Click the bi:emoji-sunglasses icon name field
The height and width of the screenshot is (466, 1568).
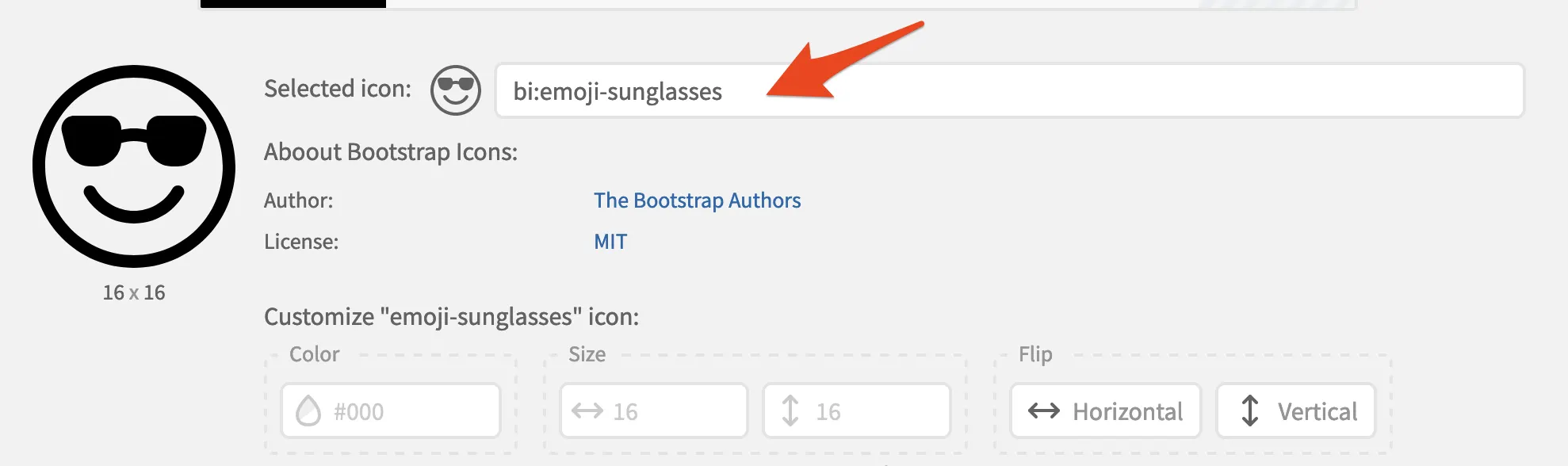click(1008, 91)
